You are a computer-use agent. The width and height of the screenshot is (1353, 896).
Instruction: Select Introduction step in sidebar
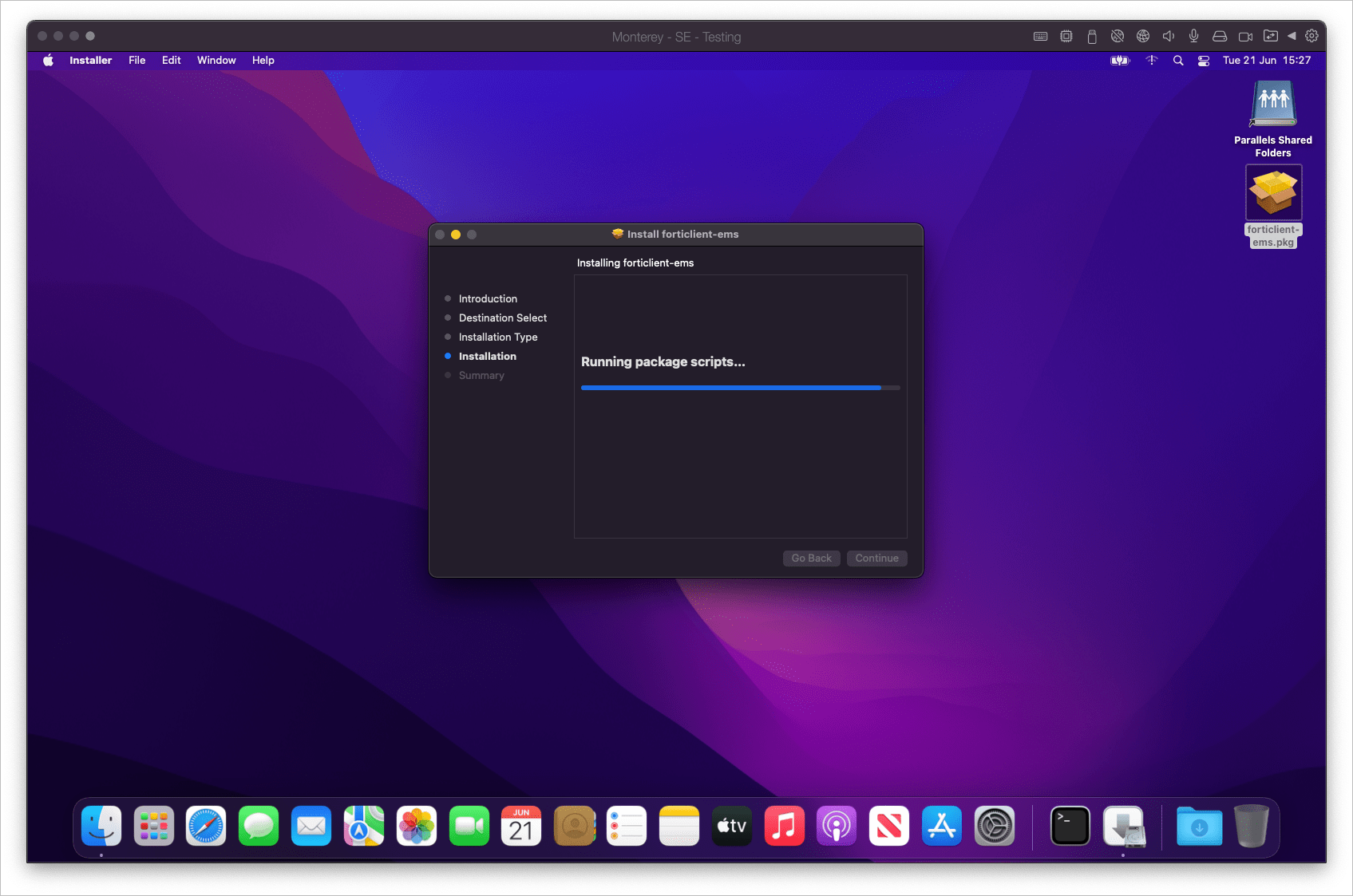[x=488, y=298]
